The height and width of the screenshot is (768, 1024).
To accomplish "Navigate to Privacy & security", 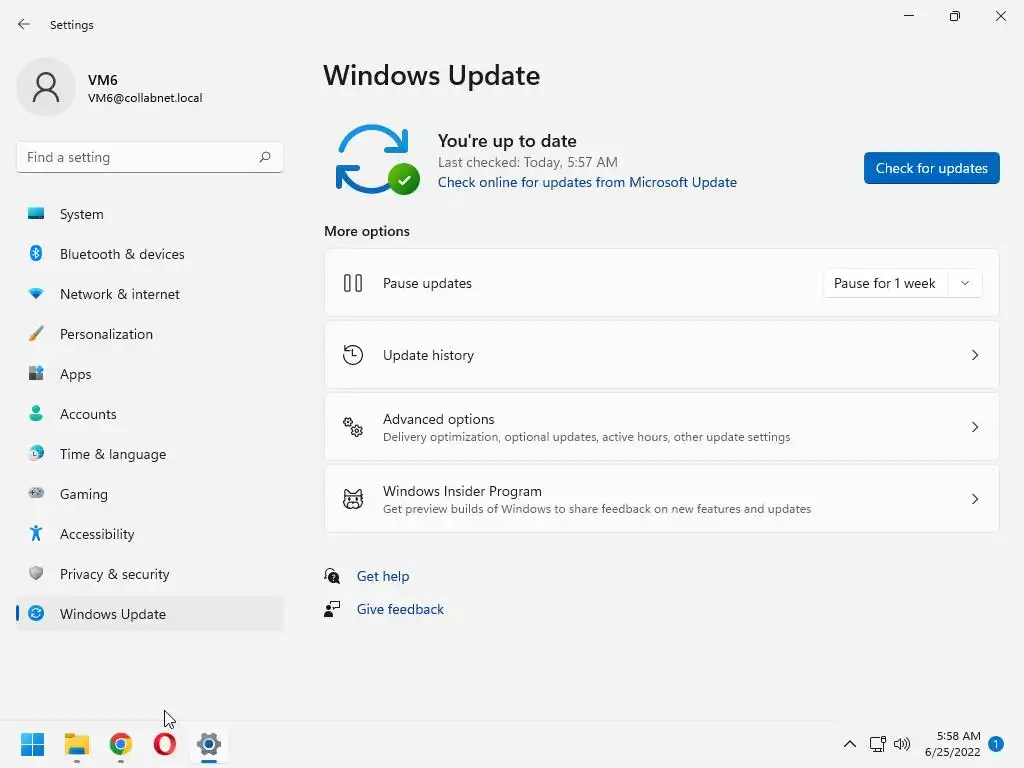I will [150, 573].
